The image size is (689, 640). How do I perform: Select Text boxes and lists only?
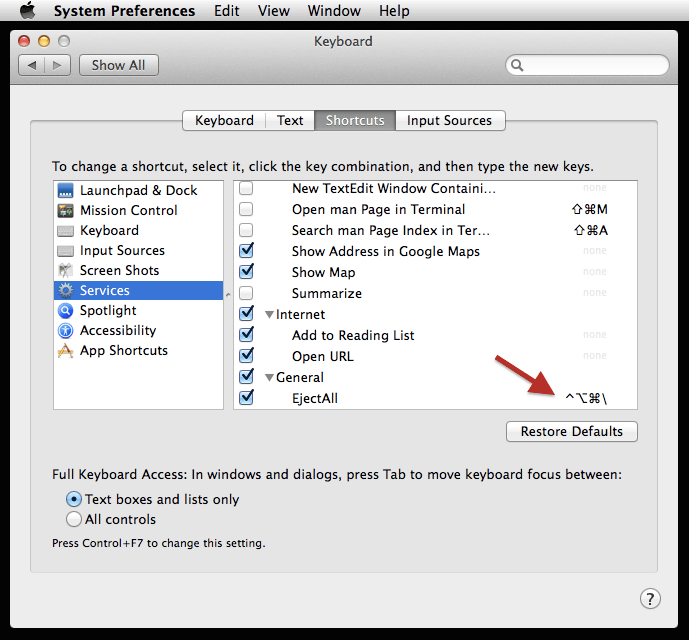(x=74, y=499)
